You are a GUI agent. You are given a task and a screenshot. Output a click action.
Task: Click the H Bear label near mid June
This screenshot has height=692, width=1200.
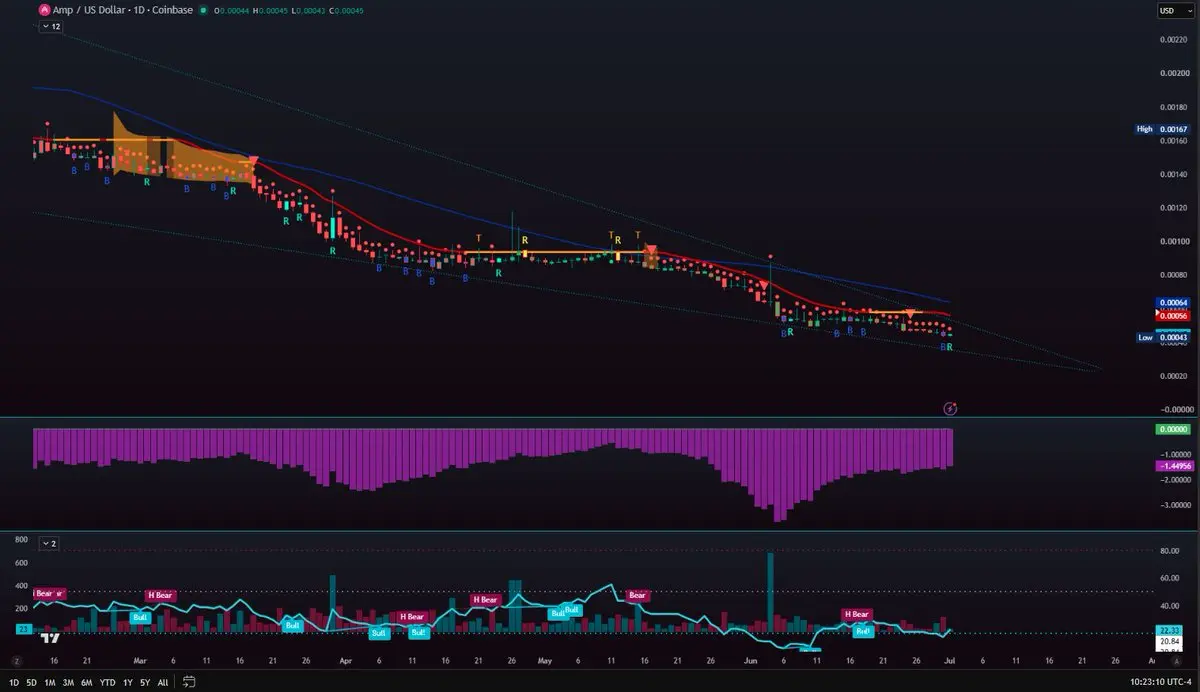click(x=856, y=614)
